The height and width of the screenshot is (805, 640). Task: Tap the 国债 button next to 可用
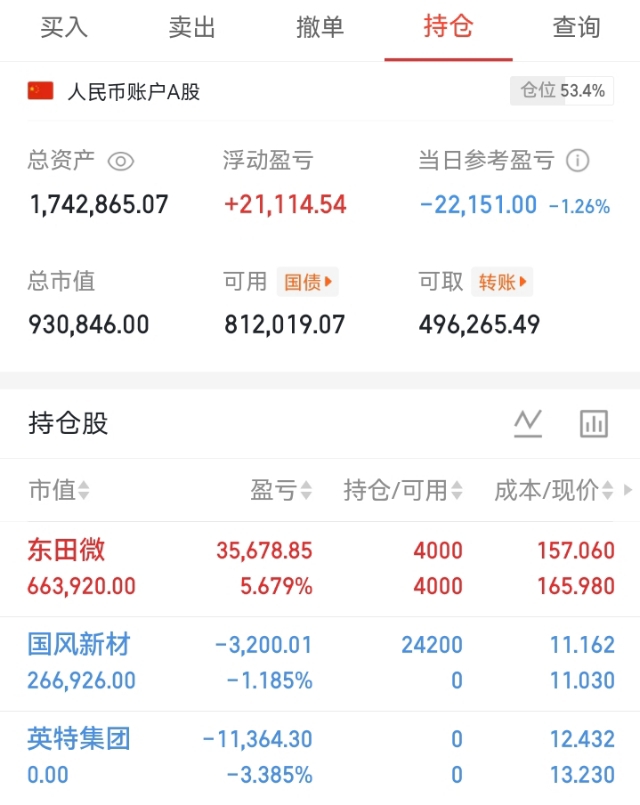[x=308, y=282]
